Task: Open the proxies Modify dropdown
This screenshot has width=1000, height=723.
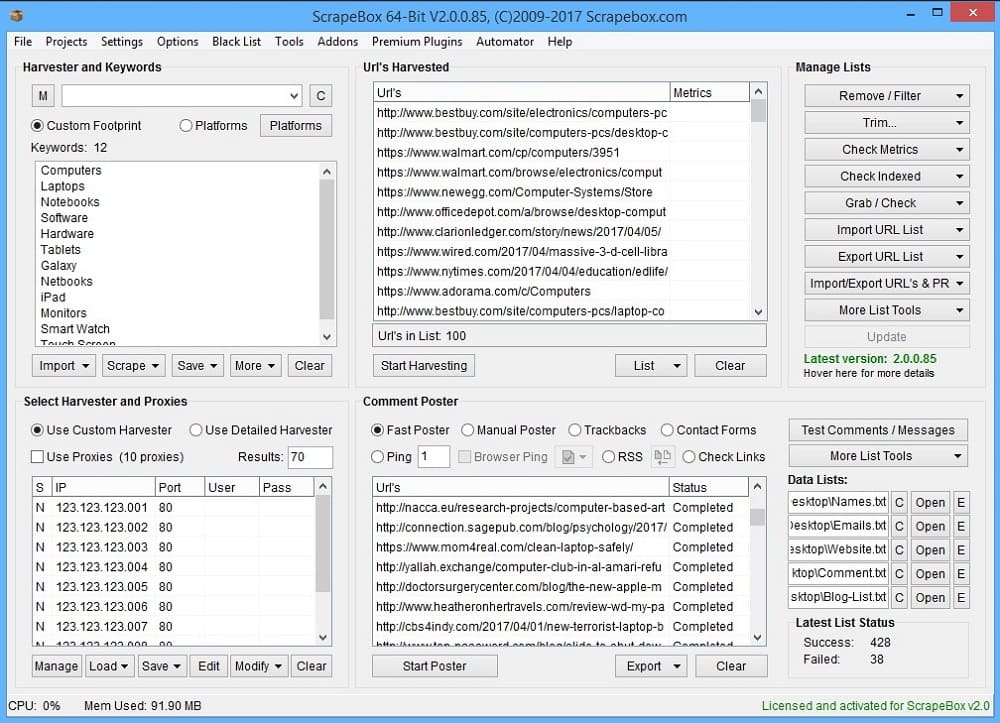Action: tap(258, 666)
